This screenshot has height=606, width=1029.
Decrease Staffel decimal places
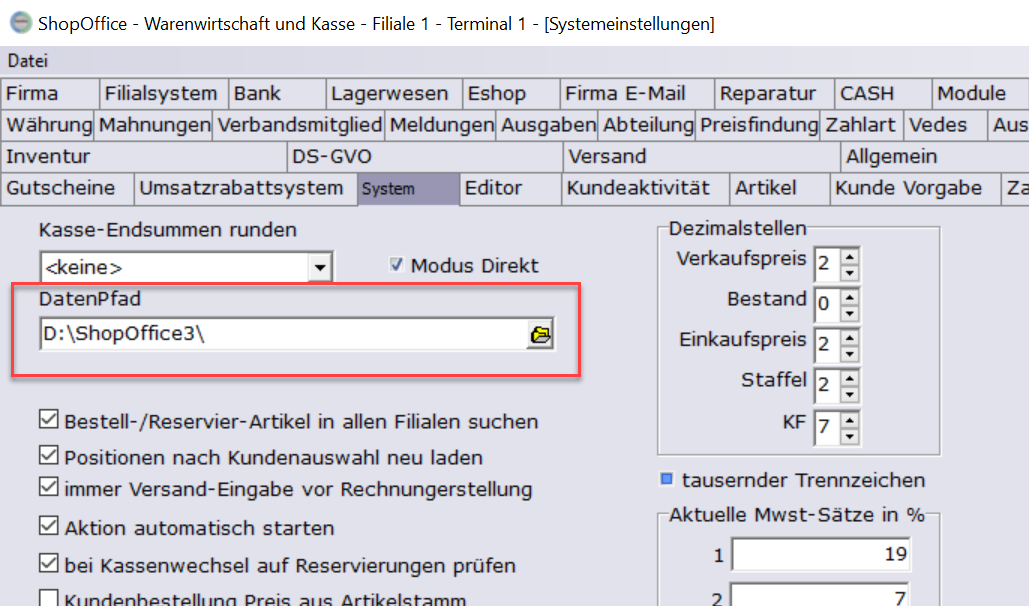[x=850, y=394]
